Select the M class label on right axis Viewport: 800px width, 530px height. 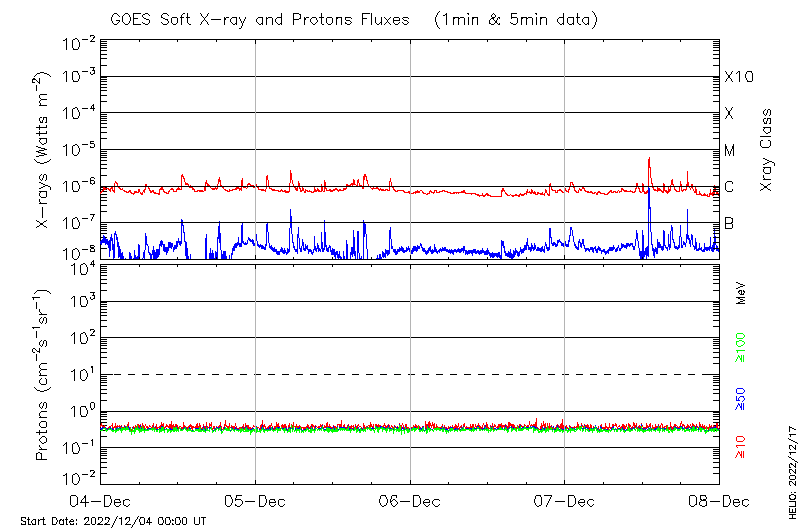[x=730, y=150]
